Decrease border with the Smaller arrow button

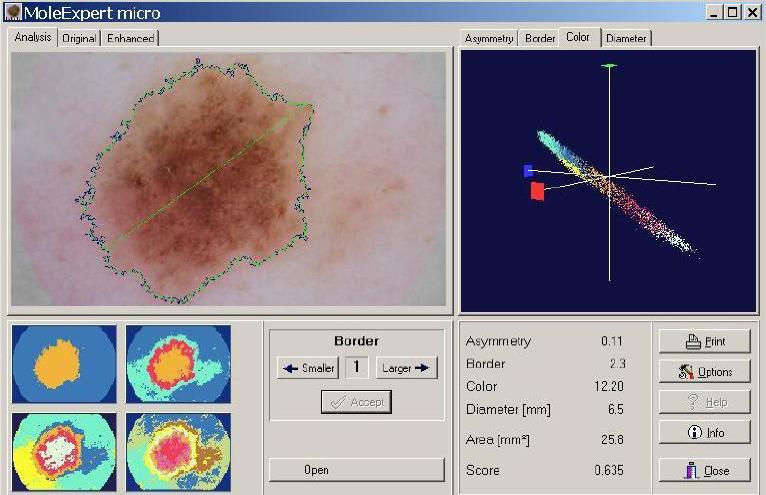pyautogui.click(x=307, y=368)
